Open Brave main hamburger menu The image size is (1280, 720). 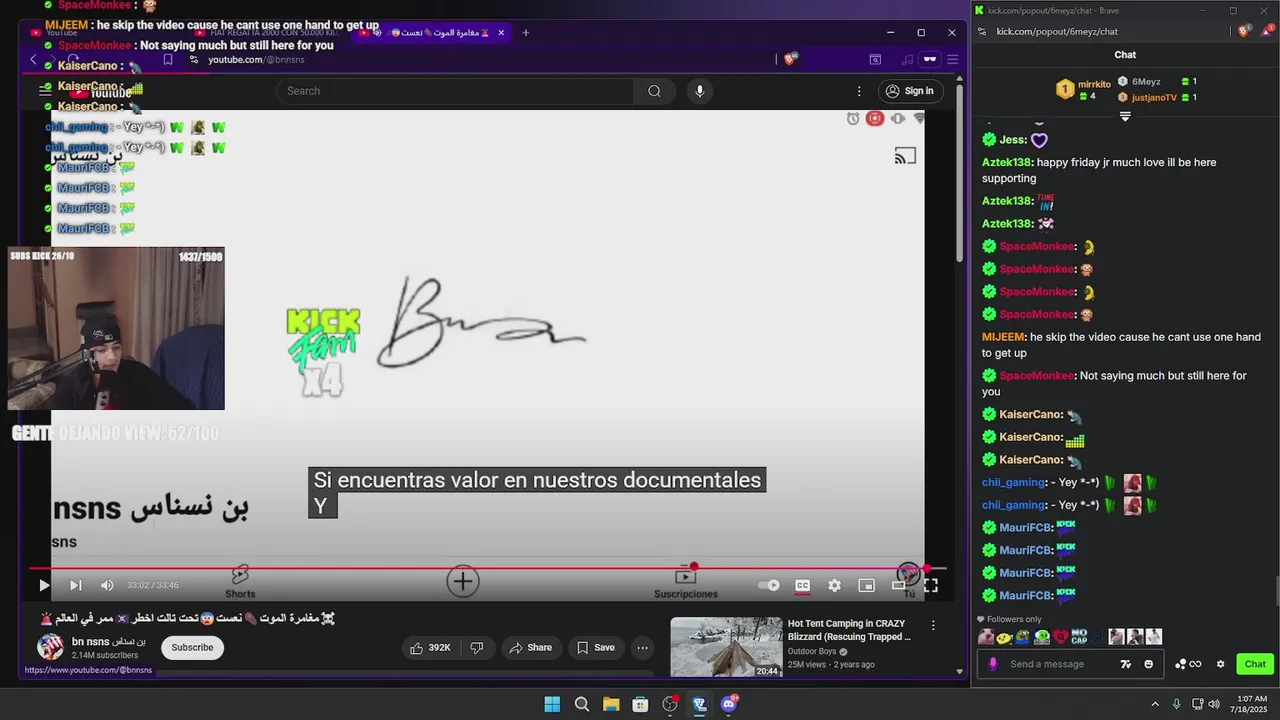coord(952,59)
